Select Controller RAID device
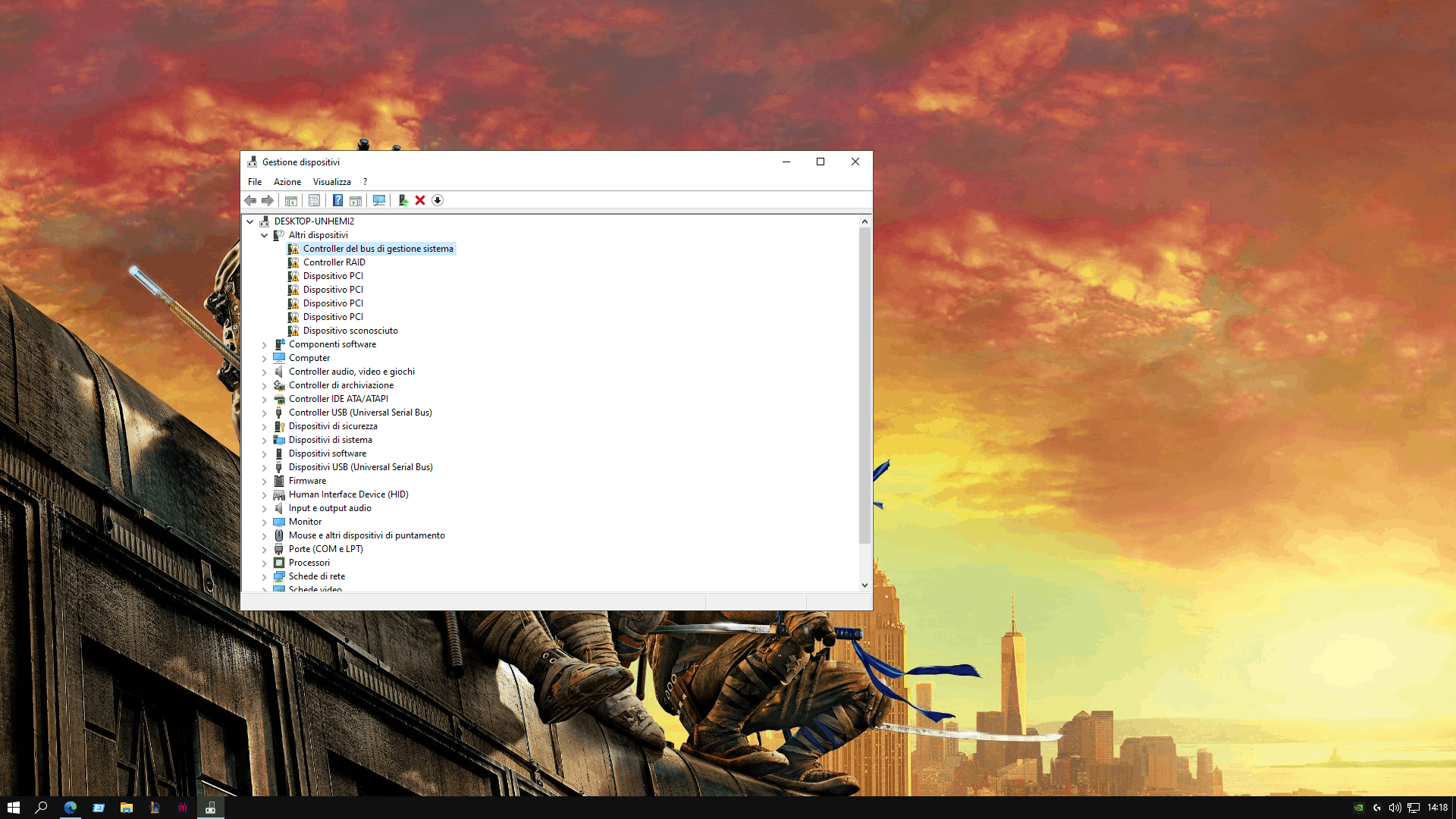 (334, 262)
